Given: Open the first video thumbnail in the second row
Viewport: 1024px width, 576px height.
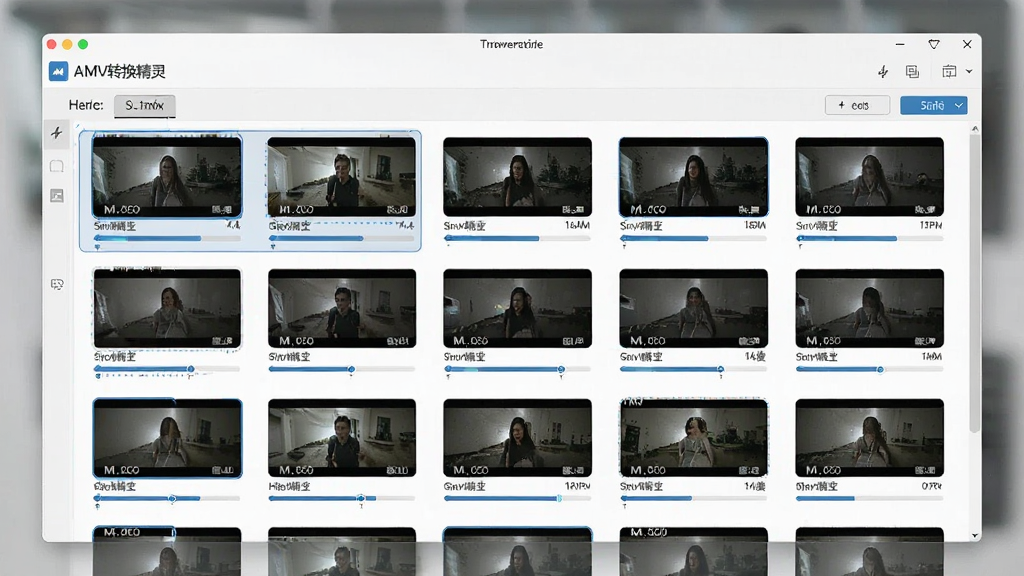Looking at the screenshot, I should (x=167, y=308).
